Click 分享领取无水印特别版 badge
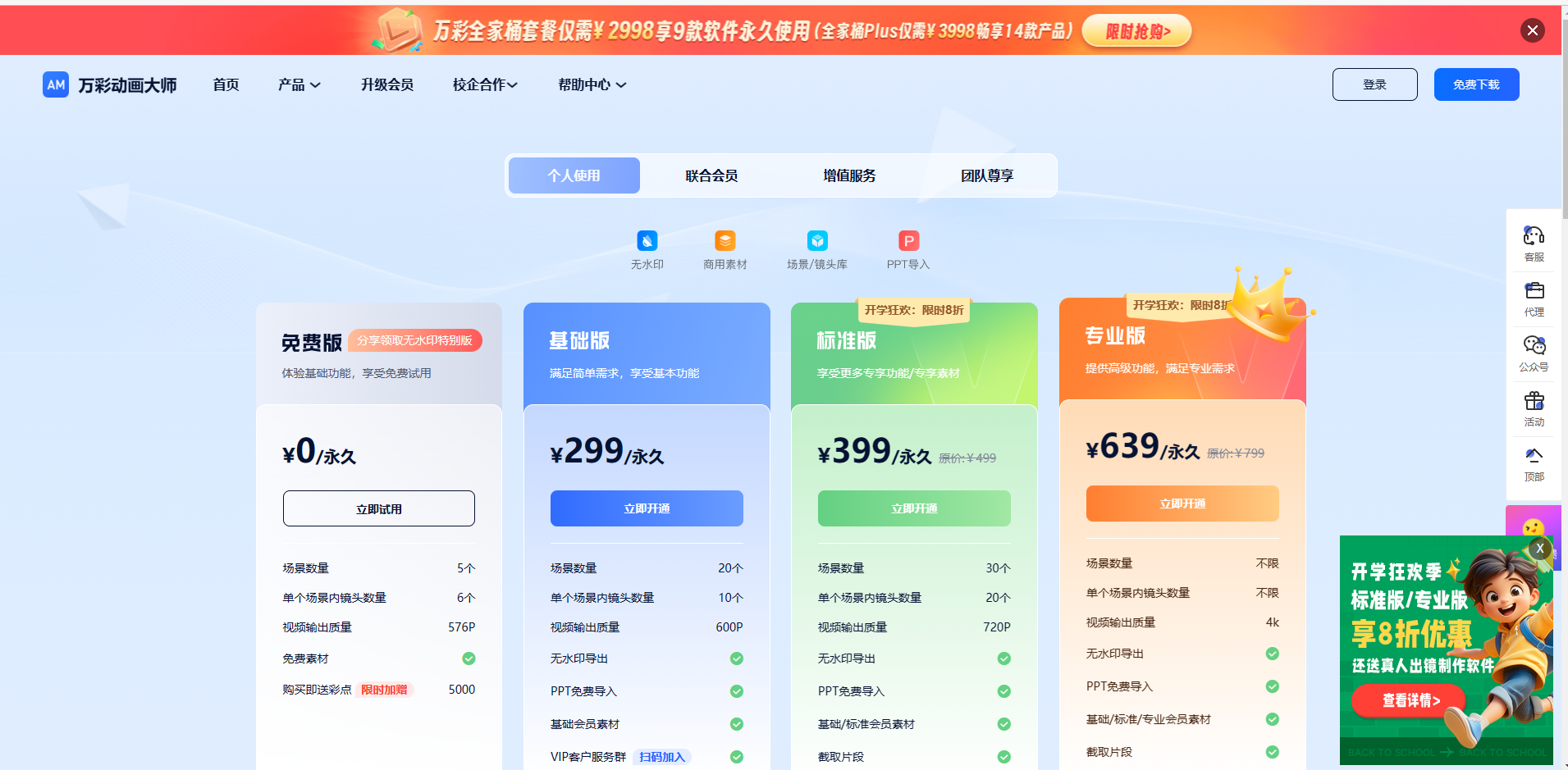 (415, 340)
